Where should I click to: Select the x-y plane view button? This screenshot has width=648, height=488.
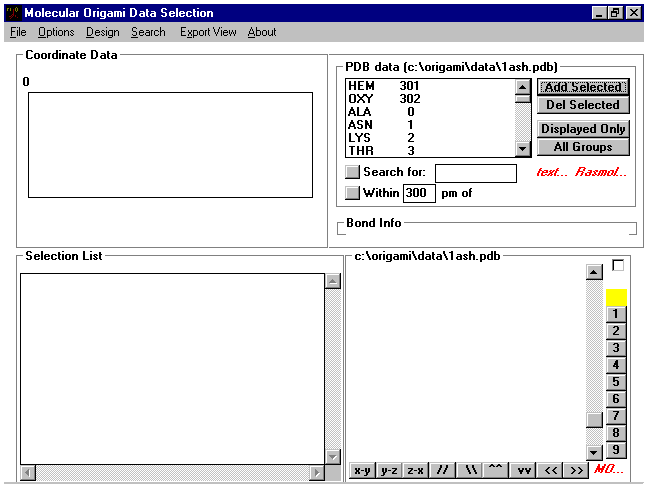coord(362,470)
